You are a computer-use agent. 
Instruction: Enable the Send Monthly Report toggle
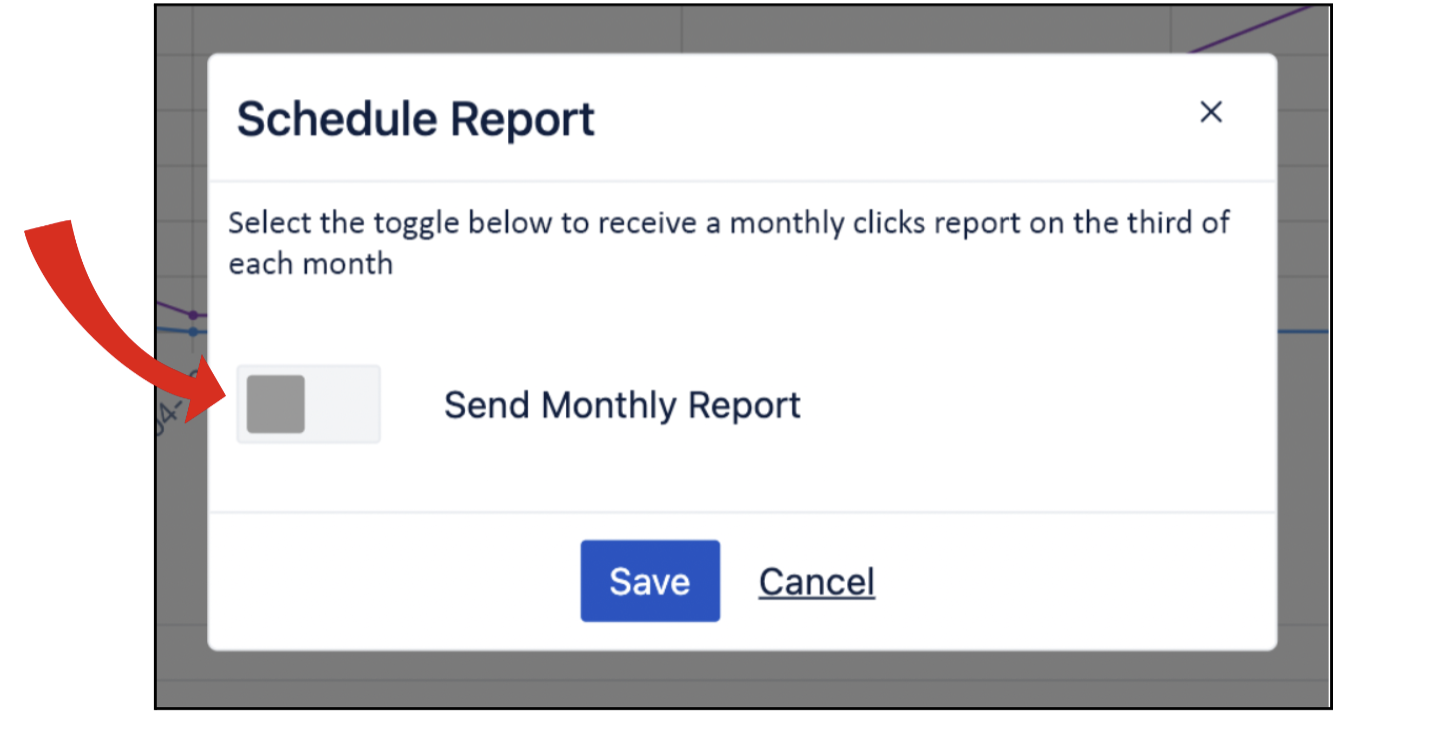point(308,404)
